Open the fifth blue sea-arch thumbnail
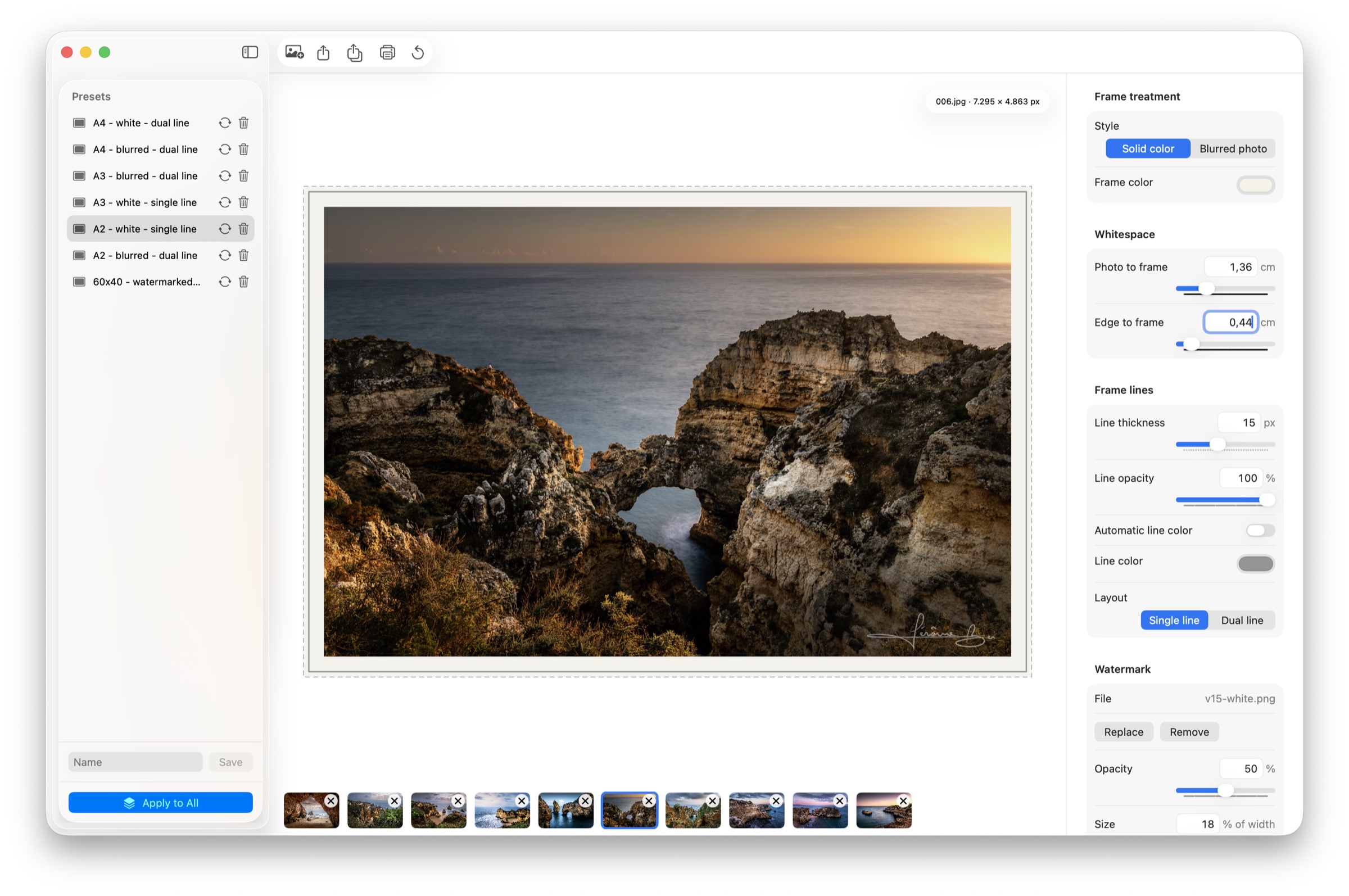The height and width of the screenshot is (896, 1349). point(565,811)
